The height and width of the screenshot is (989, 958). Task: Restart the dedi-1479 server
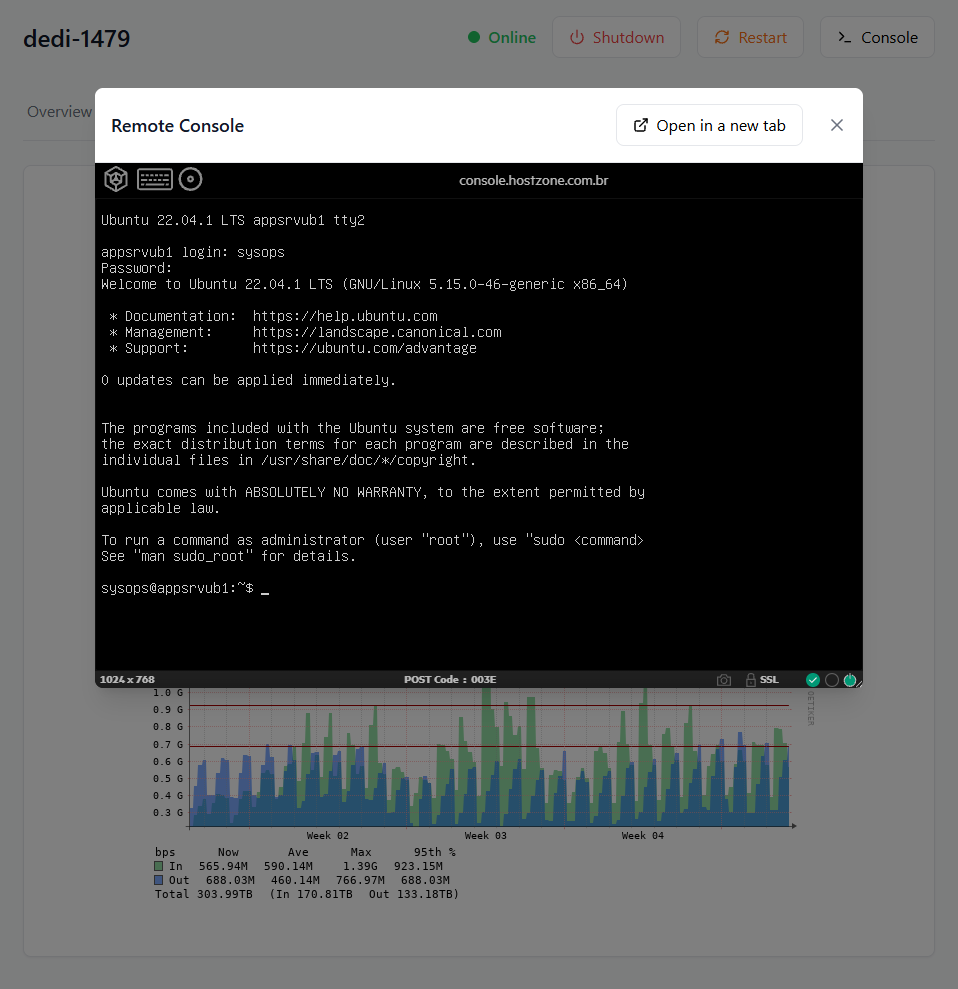coord(750,37)
